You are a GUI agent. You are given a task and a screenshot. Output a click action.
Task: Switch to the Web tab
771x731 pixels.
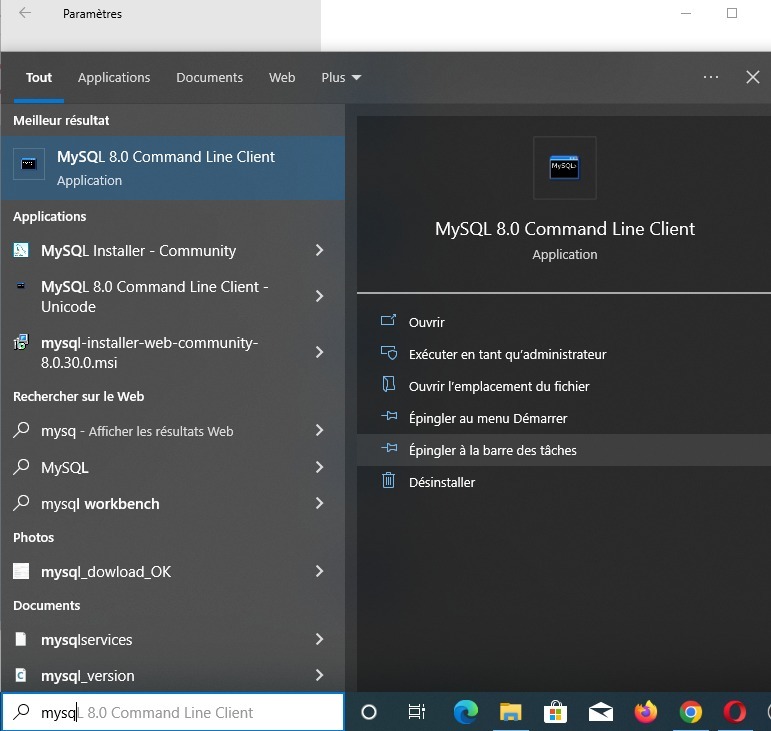[x=282, y=78]
